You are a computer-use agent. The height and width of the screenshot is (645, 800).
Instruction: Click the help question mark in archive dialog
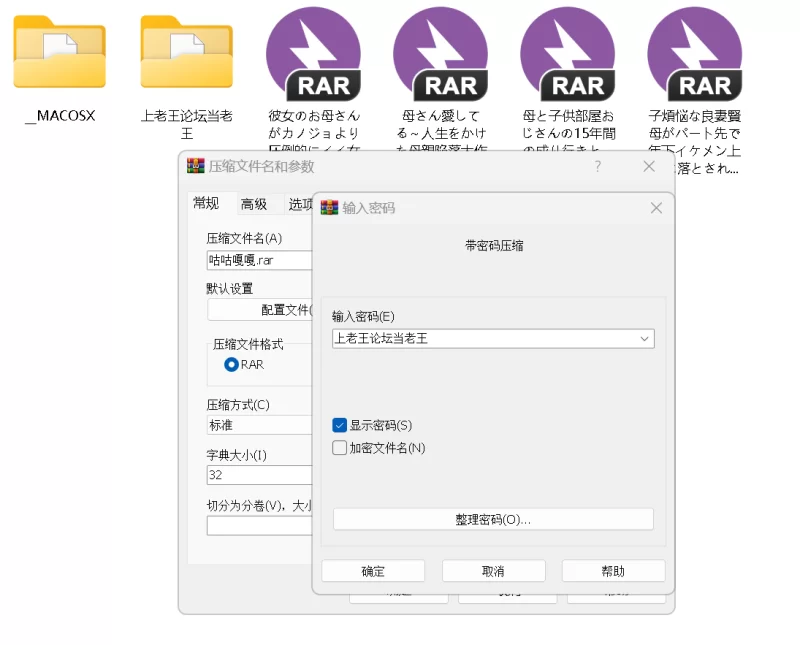[x=597, y=166]
